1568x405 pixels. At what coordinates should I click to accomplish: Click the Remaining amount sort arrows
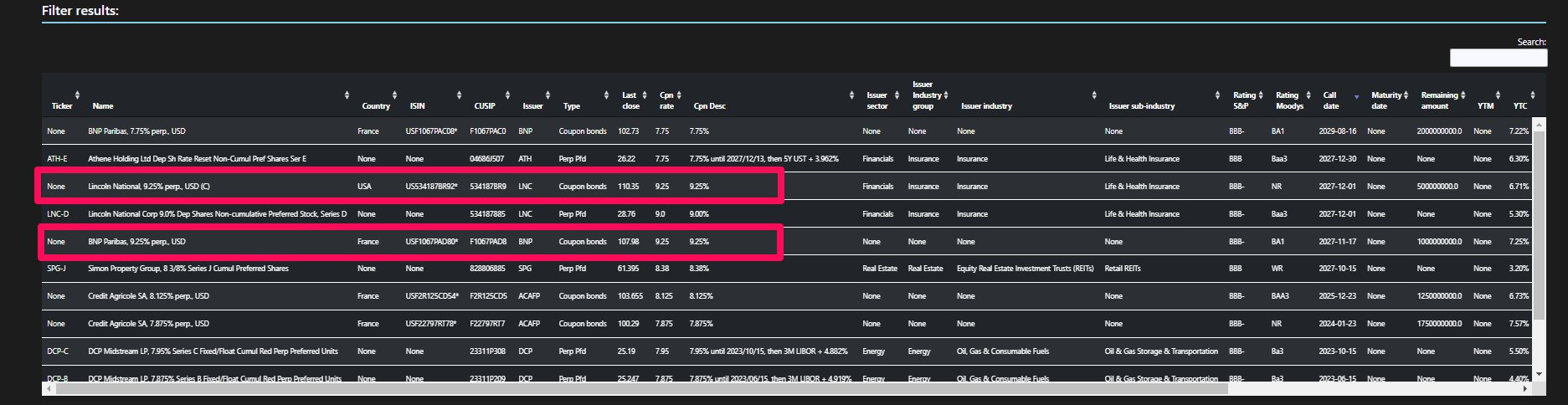pyautogui.click(x=1463, y=95)
